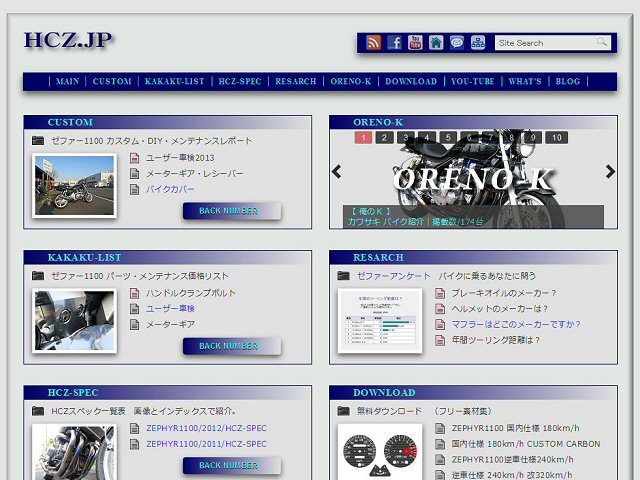This screenshot has height=480, width=640.
Task: Open ブレーキオイルのメーカー？ survey
Action: [504, 293]
